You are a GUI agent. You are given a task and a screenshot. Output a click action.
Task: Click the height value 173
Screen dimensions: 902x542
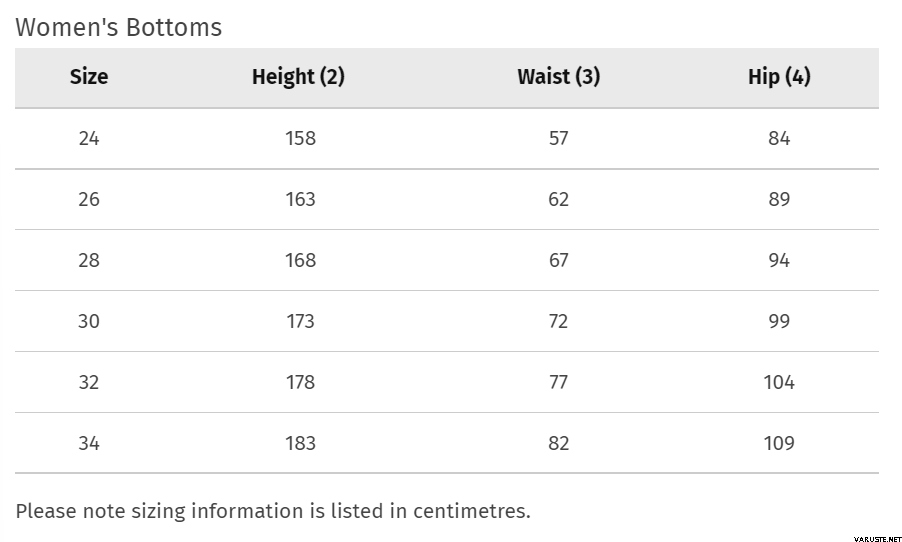coord(300,321)
